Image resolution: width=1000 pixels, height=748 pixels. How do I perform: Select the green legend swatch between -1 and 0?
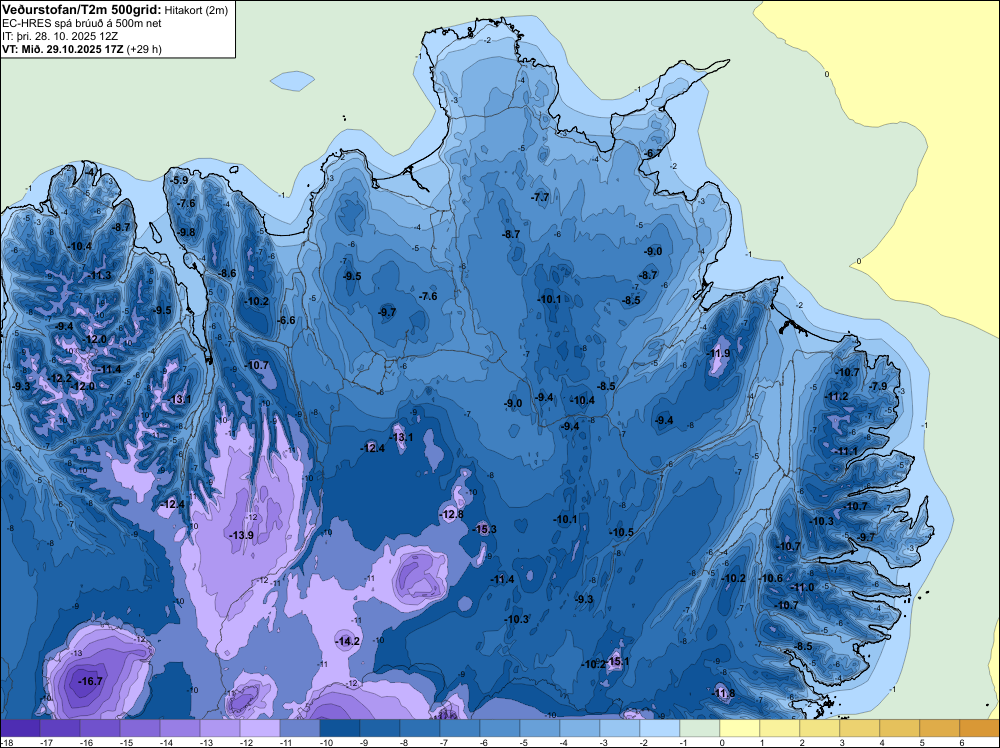coord(700,728)
